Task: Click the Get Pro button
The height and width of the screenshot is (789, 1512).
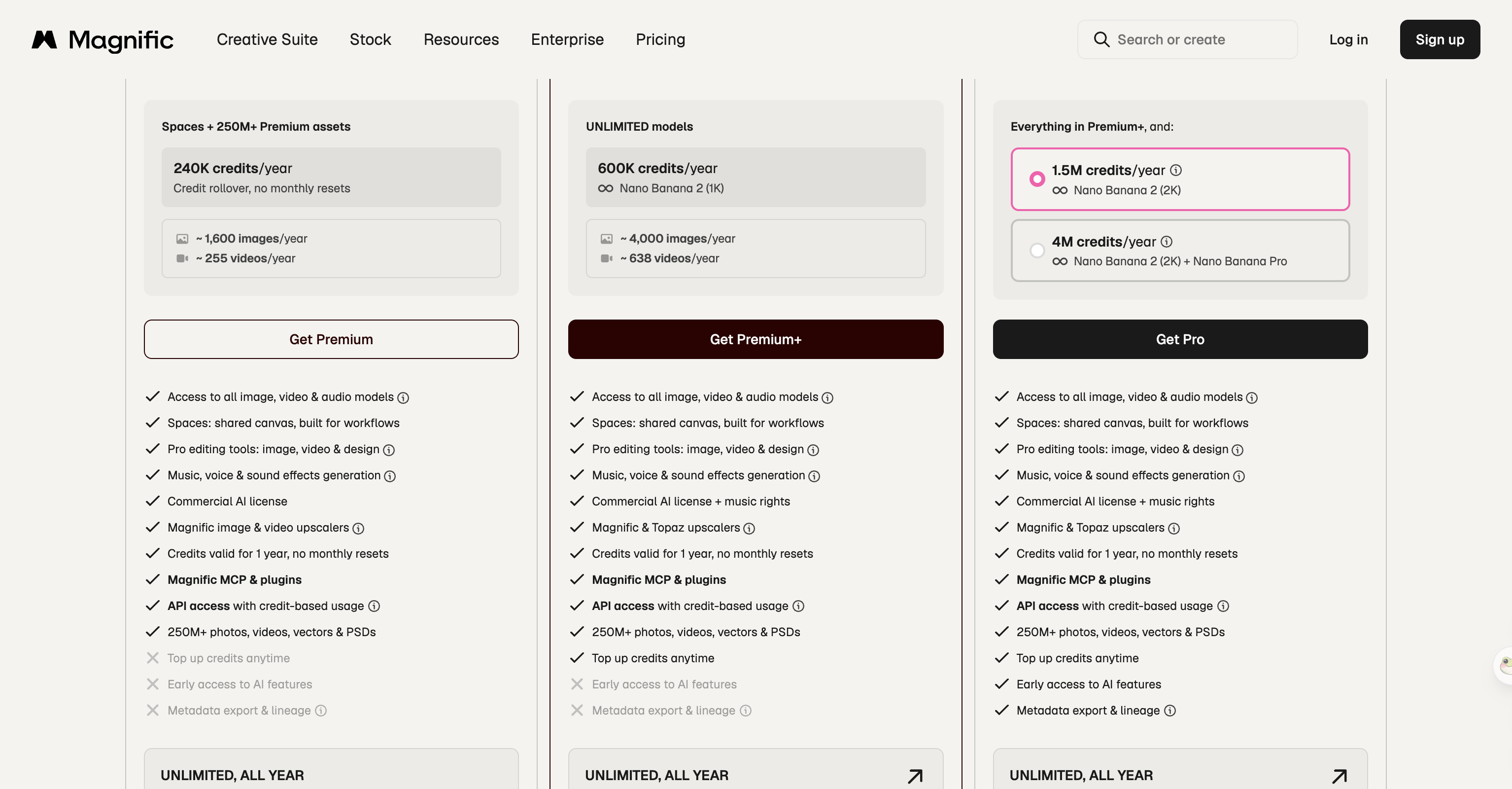Action: pos(1180,339)
